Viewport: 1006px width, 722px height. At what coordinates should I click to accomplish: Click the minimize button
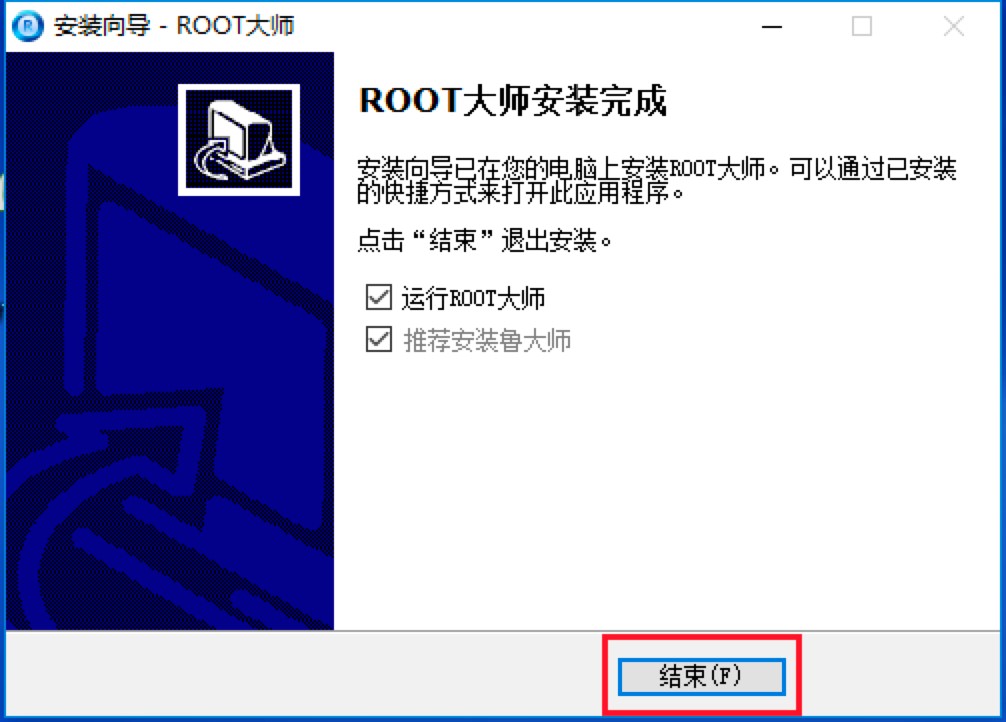click(x=771, y=27)
